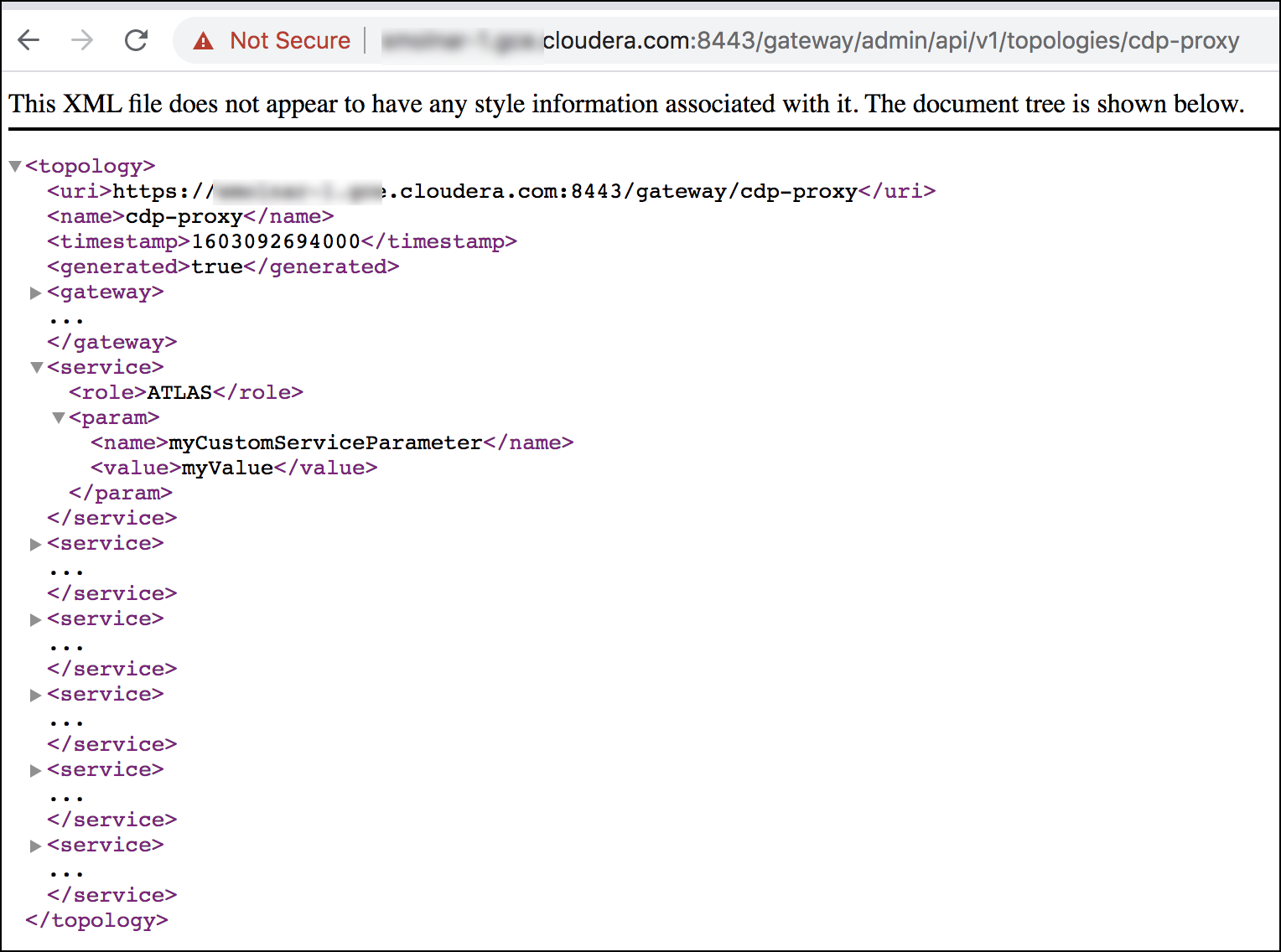The width and height of the screenshot is (1281, 952).
Task: Expand the collapsed gateway element
Action: 36,292
